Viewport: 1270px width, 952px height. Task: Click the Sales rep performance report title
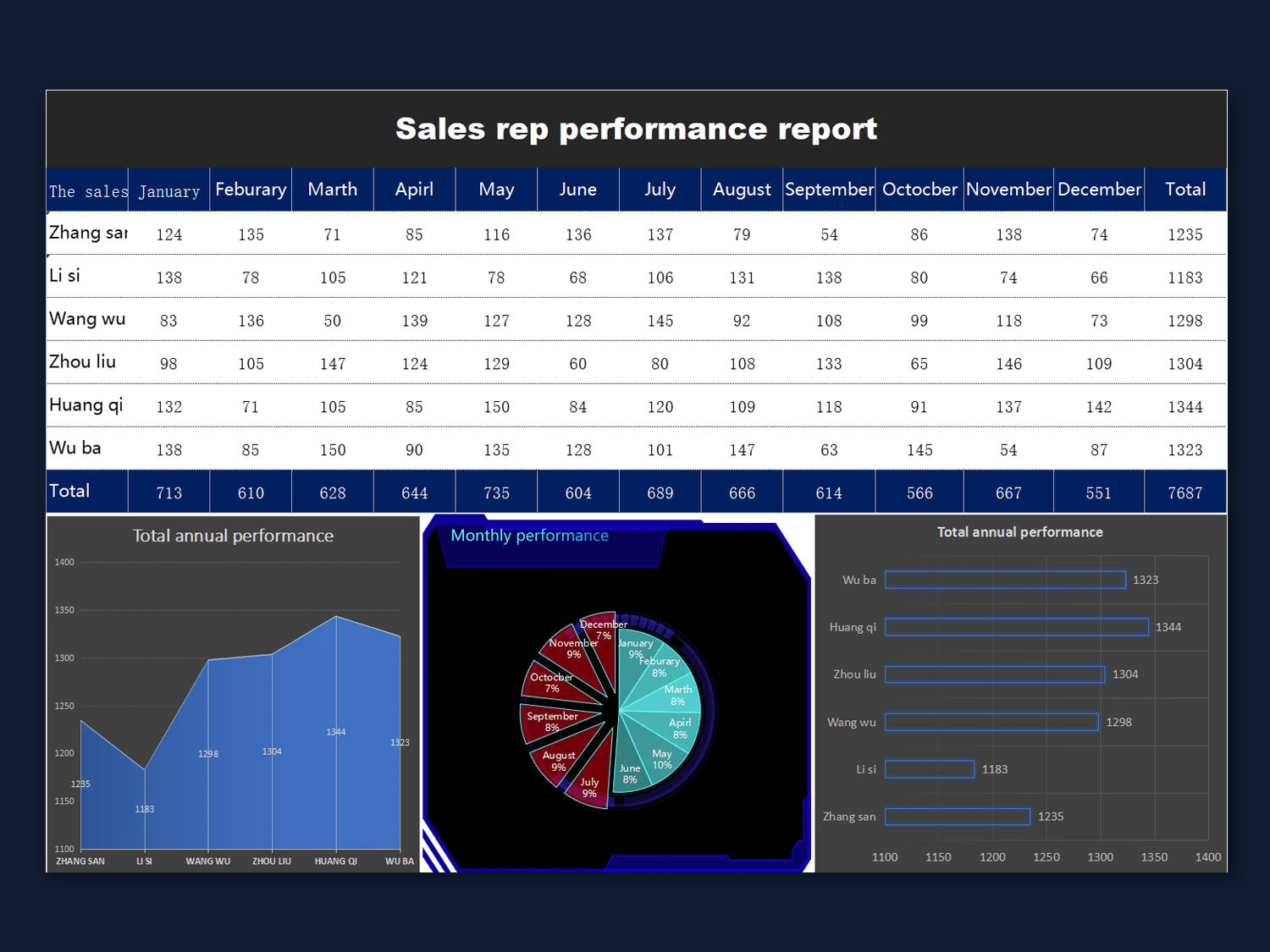click(636, 129)
